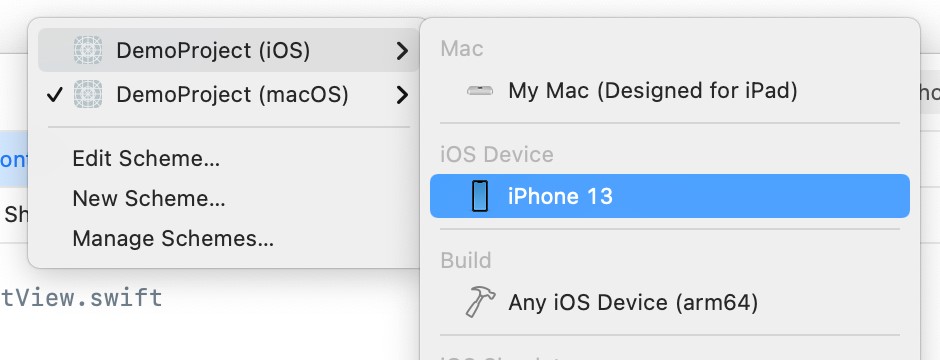Click the hammer build icon
The width and height of the screenshot is (940, 360).
point(480,301)
